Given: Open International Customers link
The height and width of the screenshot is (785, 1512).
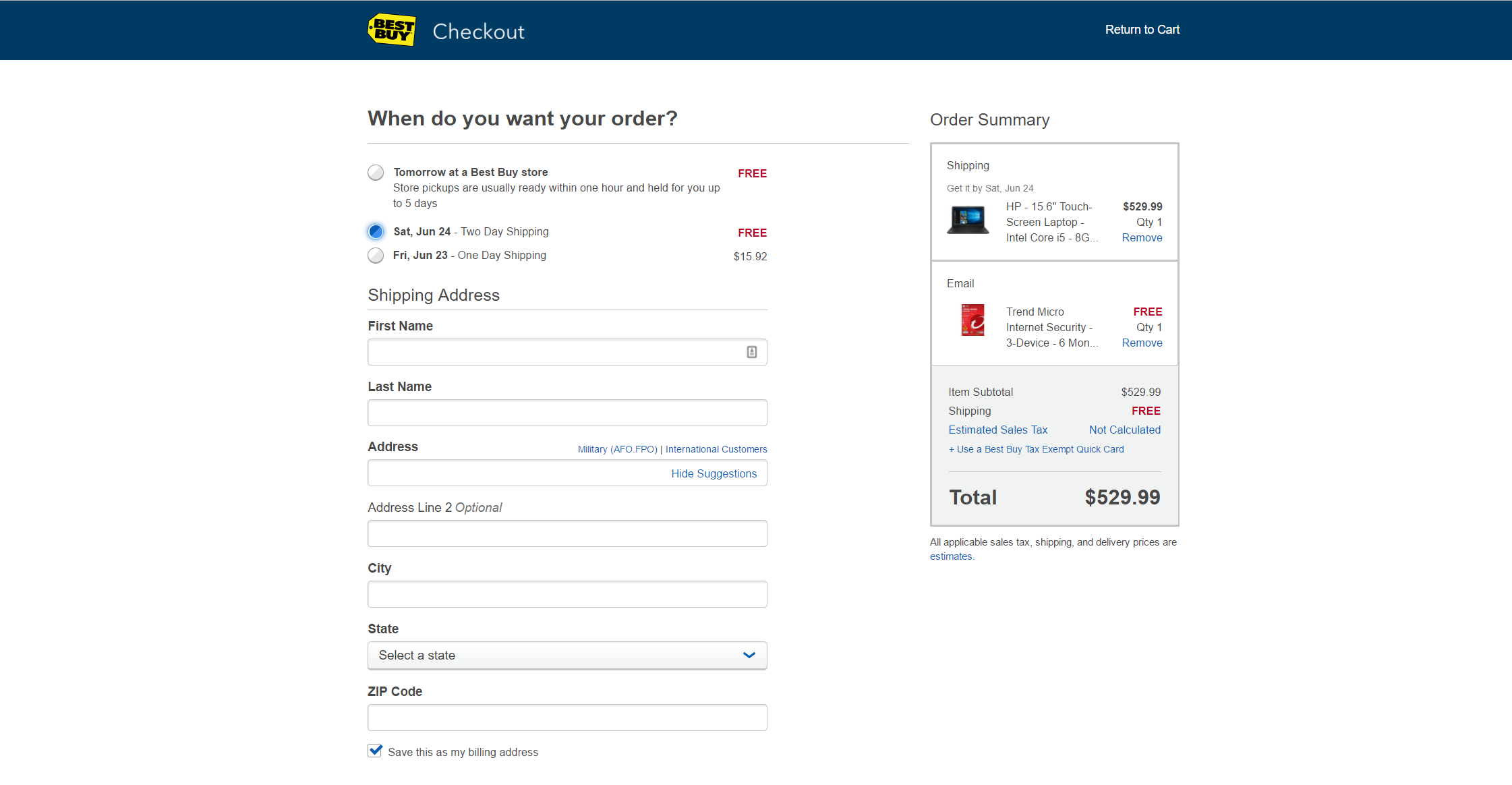Looking at the screenshot, I should (x=716, y=449).
